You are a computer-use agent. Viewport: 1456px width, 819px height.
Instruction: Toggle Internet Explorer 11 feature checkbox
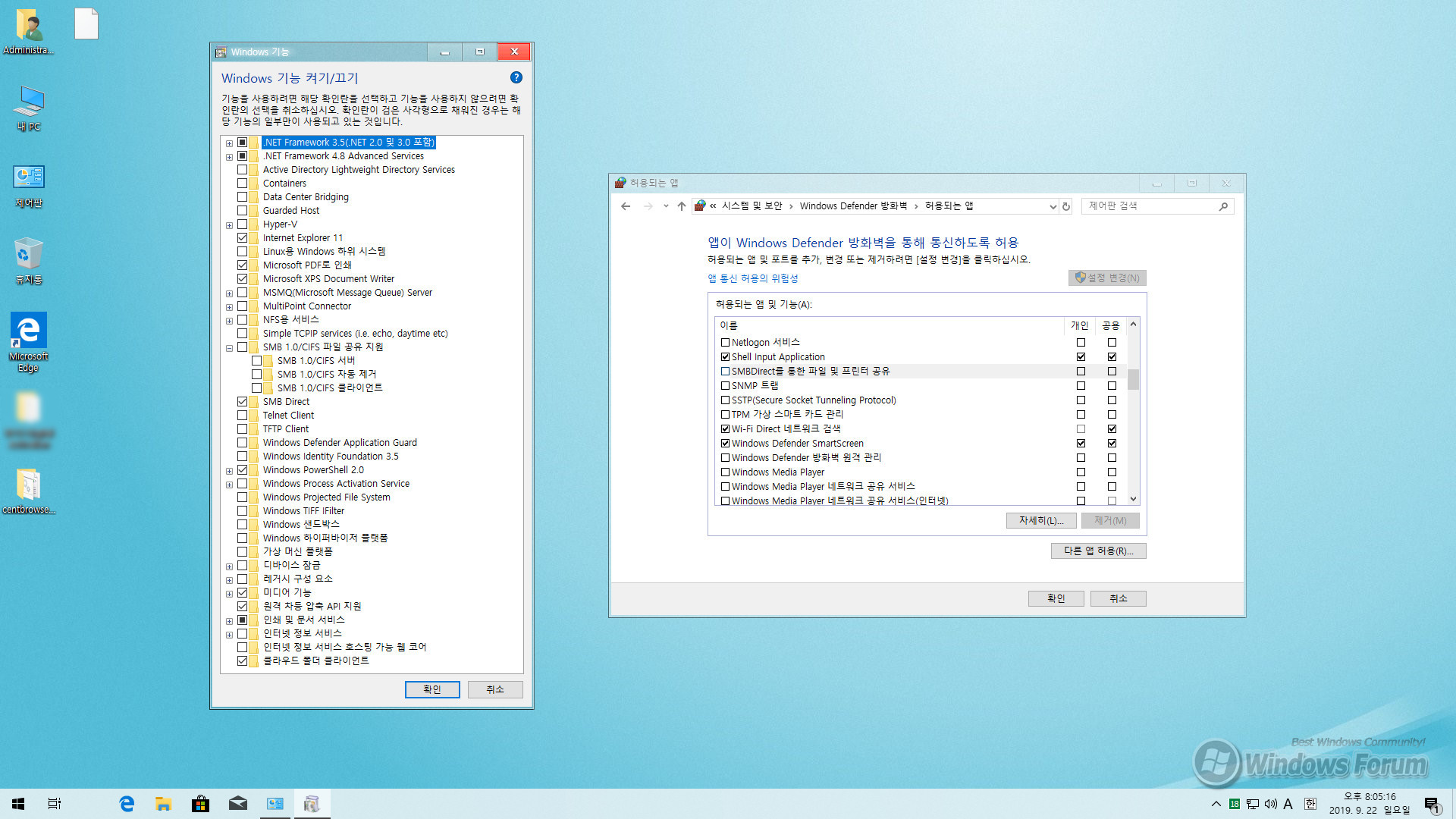pos(243,238)
